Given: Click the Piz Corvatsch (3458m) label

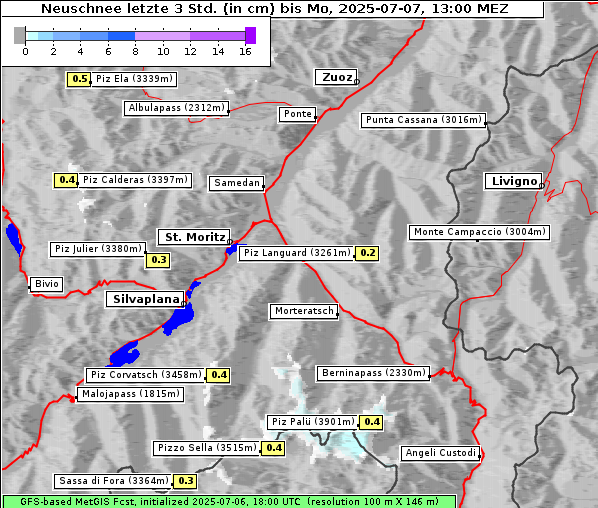Looking at the screenshot, I should (146, 375).
